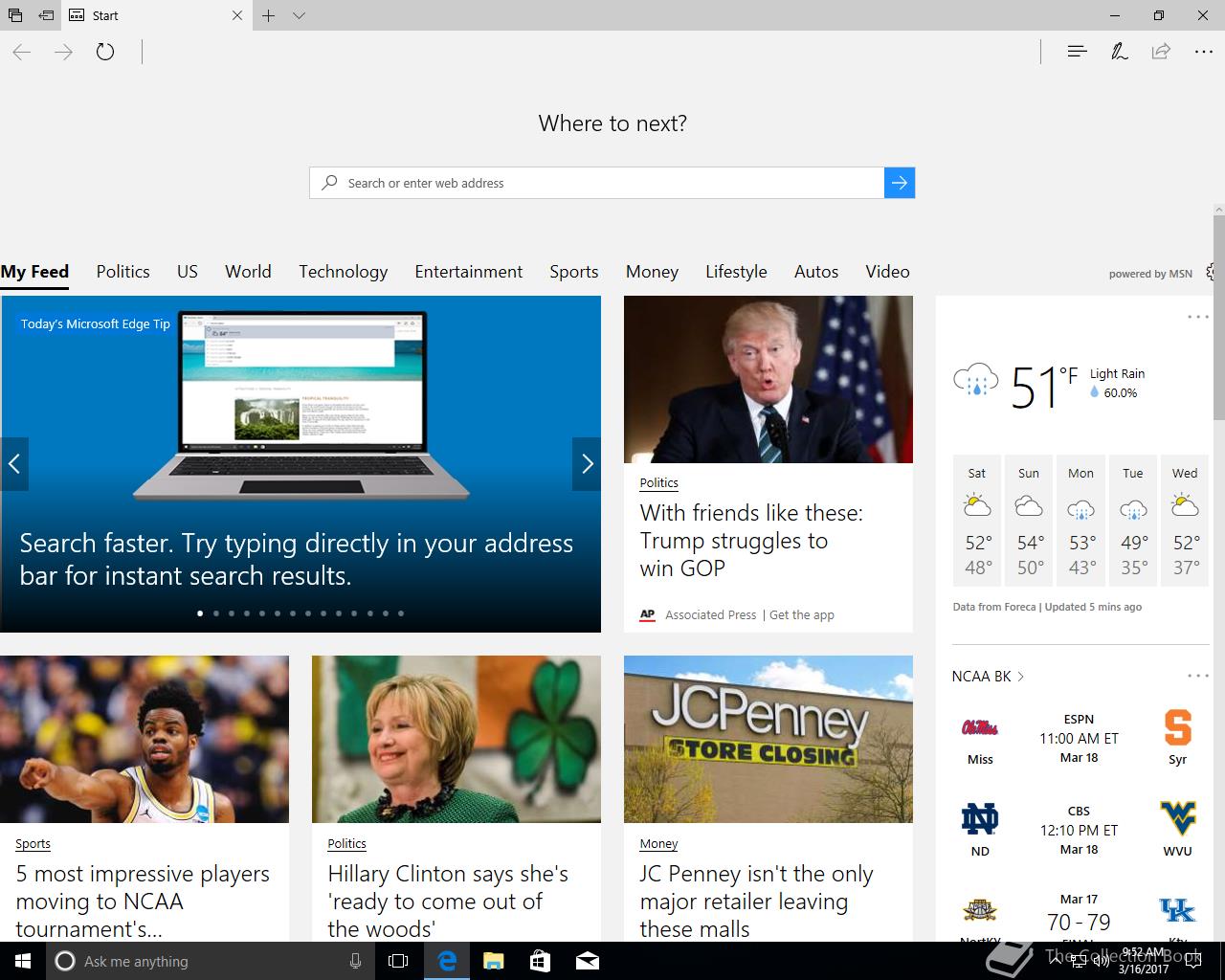Open NCAA BK scores link
This screenshot has width=1225, height=980.
[x=988, y=676]
